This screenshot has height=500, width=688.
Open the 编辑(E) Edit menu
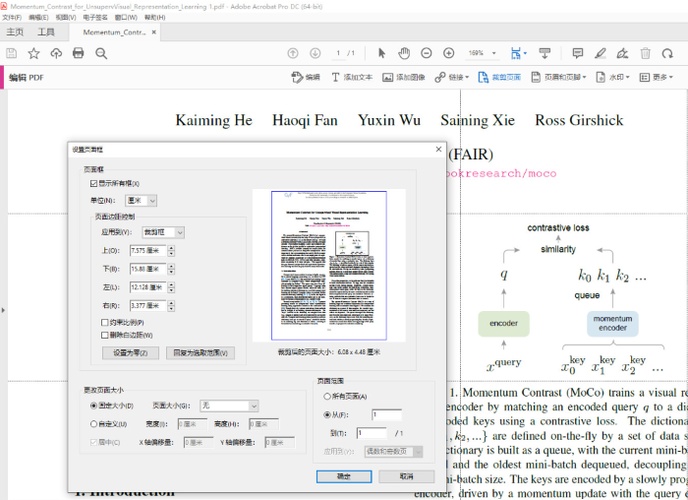38,18
